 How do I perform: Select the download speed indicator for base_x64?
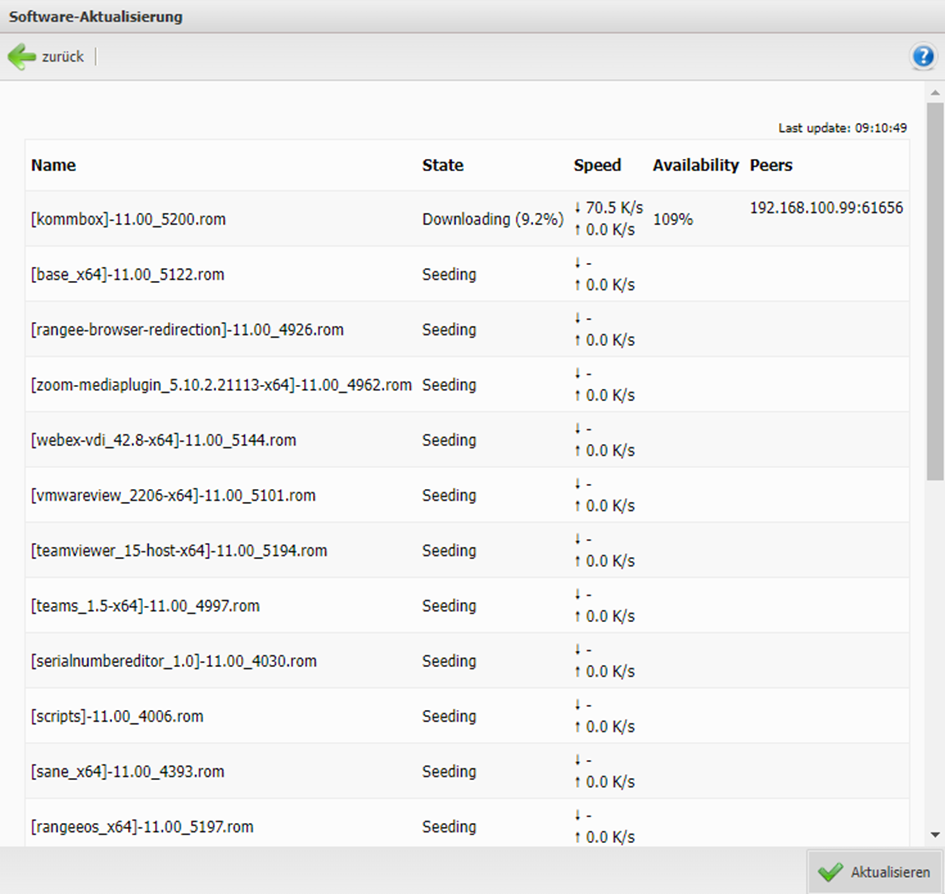coord(578,264)
